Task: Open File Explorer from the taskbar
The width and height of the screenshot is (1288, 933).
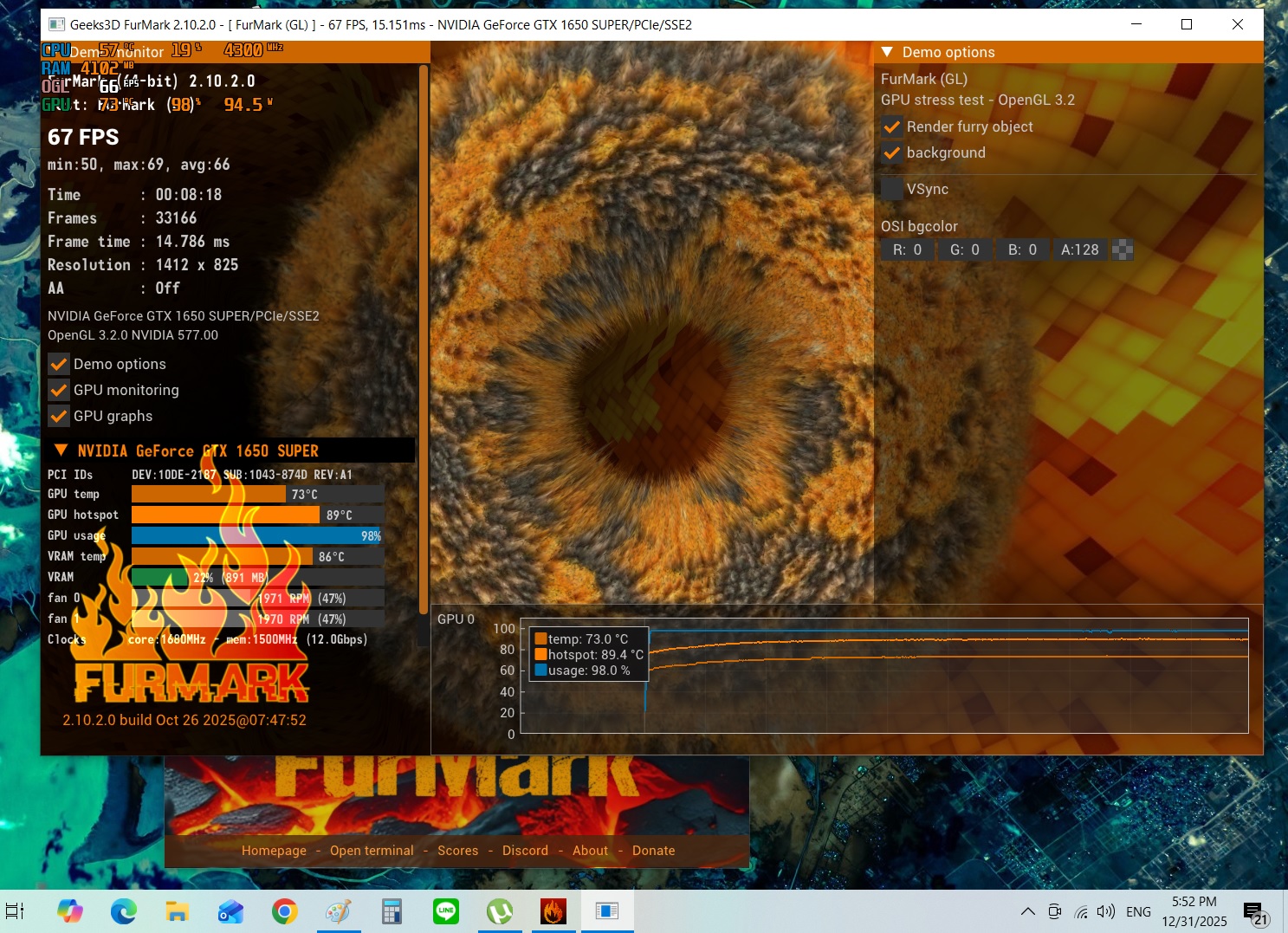Action: [178, 911]
